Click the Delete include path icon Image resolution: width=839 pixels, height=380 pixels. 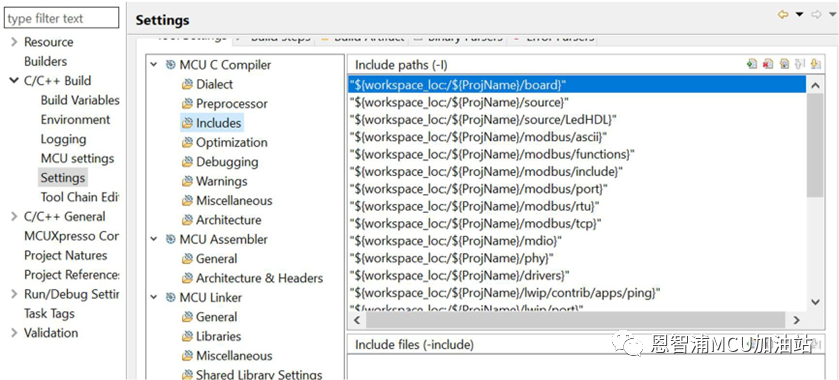click(x=768, y=64)
